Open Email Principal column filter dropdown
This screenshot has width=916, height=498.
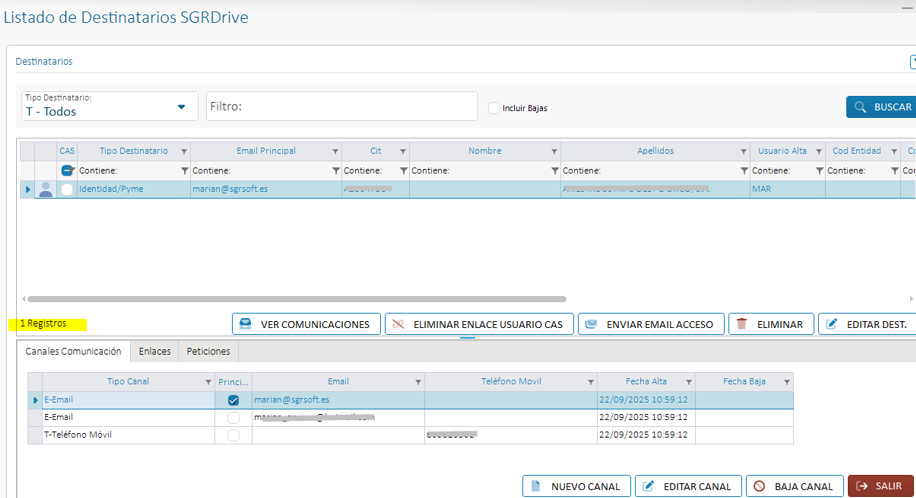pos(334,151)
